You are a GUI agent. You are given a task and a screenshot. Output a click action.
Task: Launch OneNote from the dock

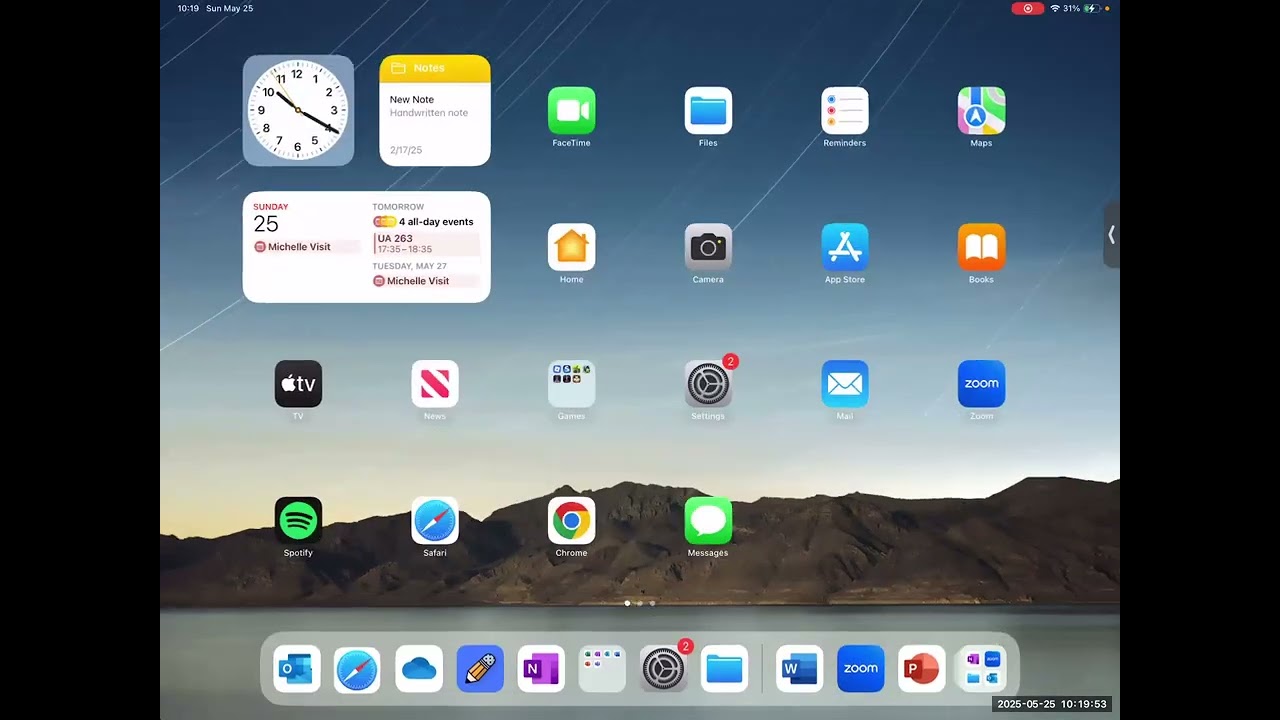click(x=541, y=669)
